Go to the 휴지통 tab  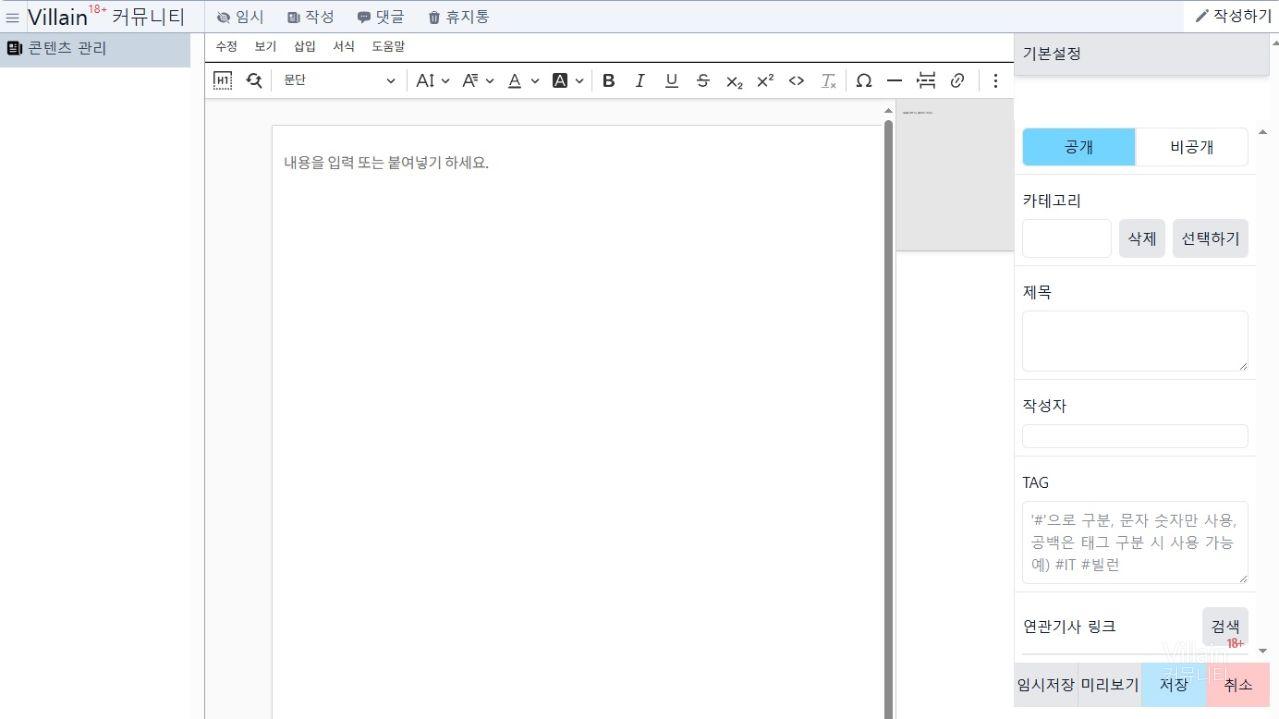coord(458,17)
